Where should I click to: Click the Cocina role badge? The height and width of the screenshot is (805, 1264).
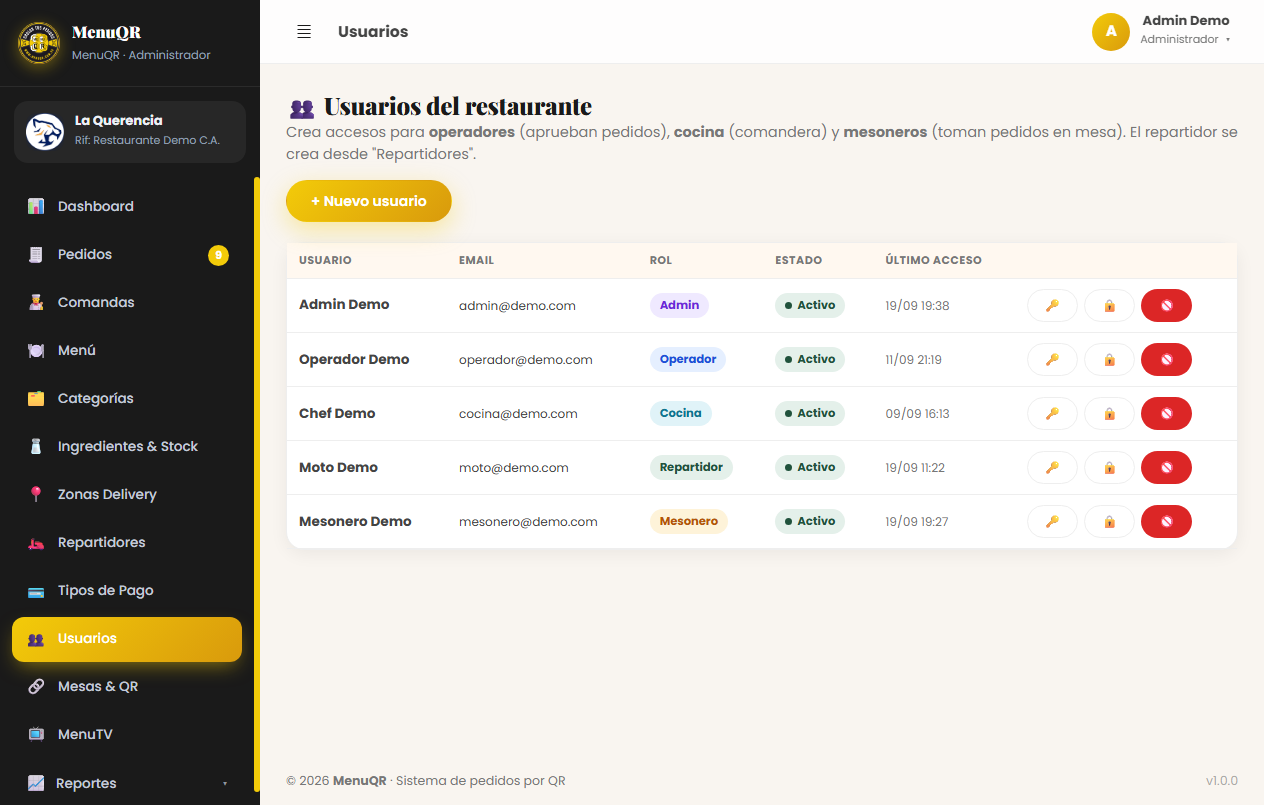pos(681,413)
